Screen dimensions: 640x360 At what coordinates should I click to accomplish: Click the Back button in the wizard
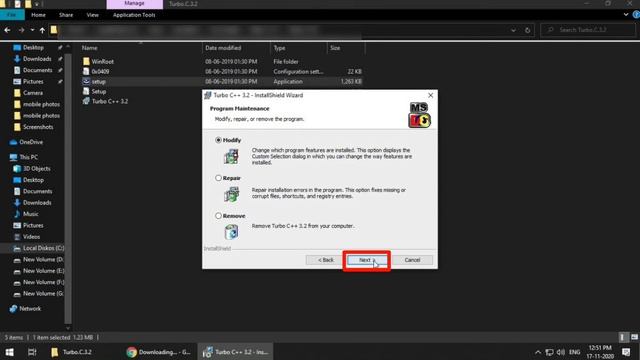point(326,260)
